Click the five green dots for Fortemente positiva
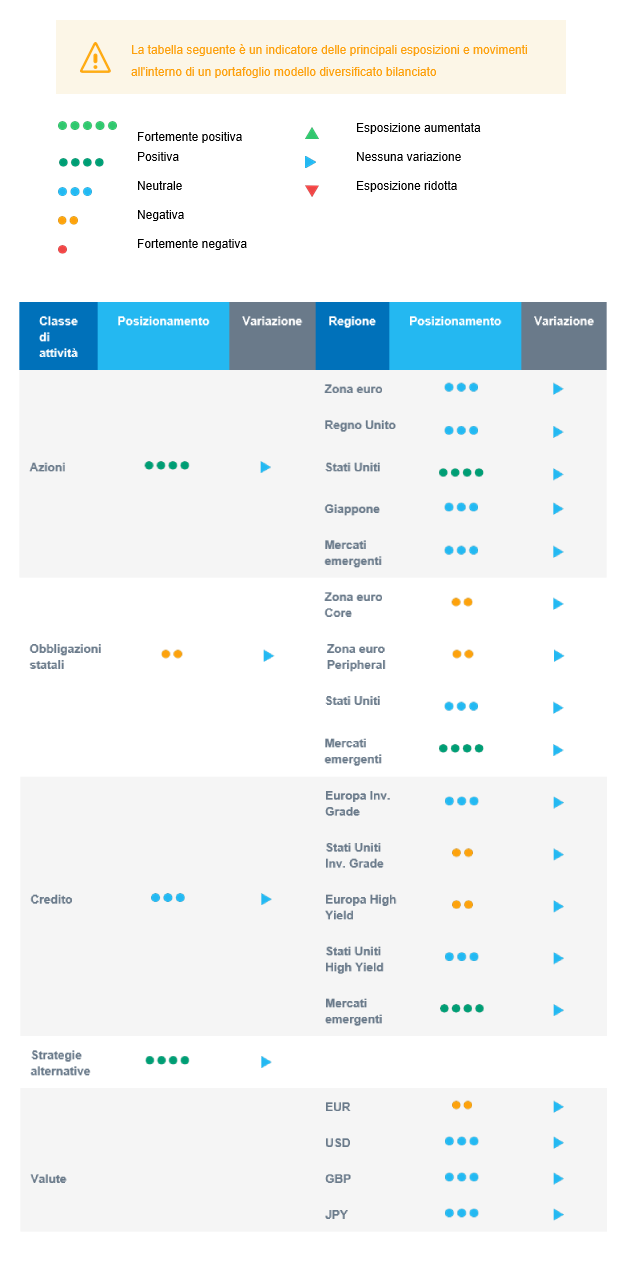The image size is (636, 1285). 88,126
